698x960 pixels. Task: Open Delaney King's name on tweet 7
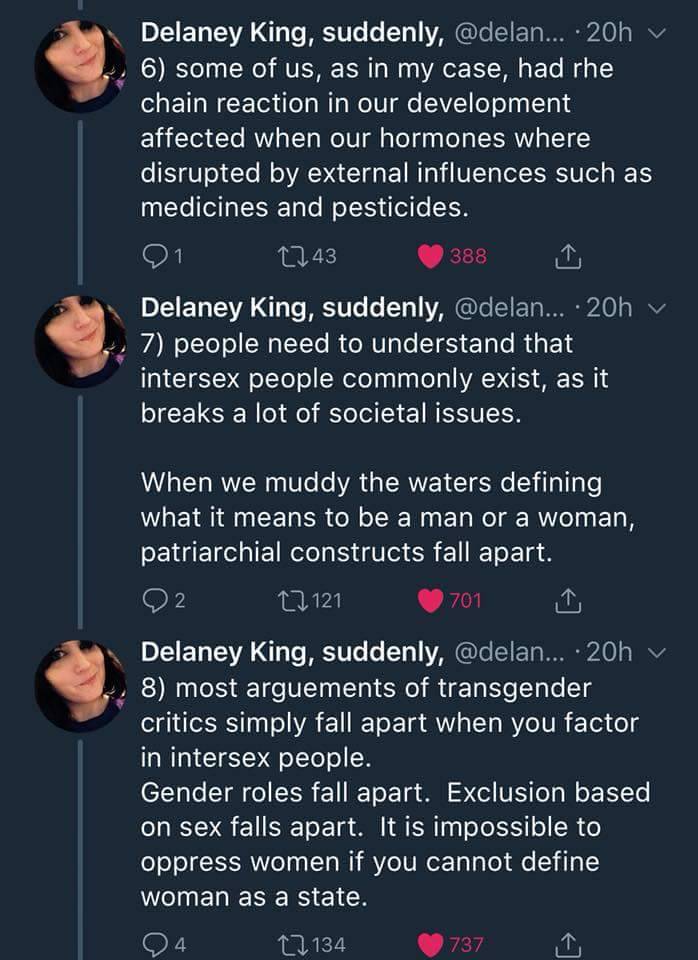pyautogui.click(x=292, y=308)
